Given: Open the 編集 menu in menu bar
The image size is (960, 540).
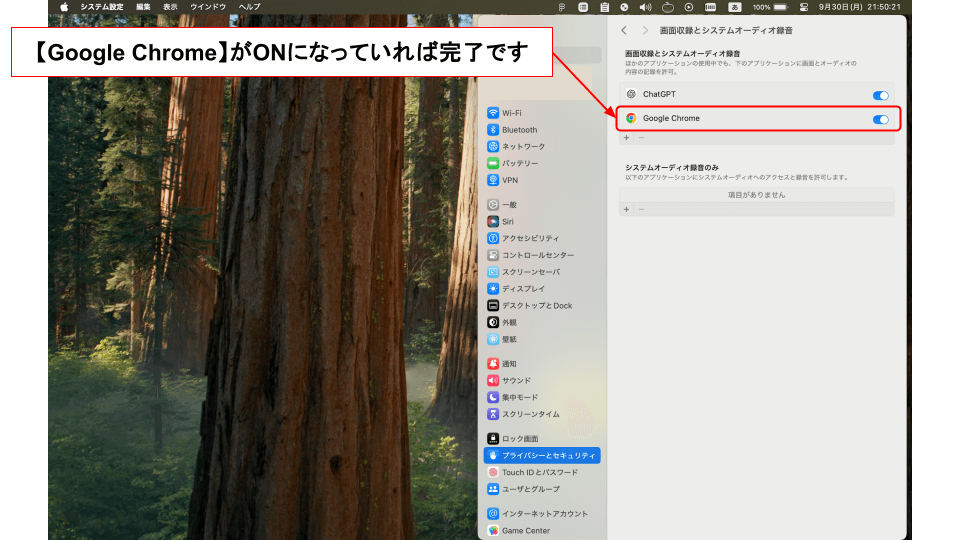Looking at the screenshot, I should [x=144, y=7].
